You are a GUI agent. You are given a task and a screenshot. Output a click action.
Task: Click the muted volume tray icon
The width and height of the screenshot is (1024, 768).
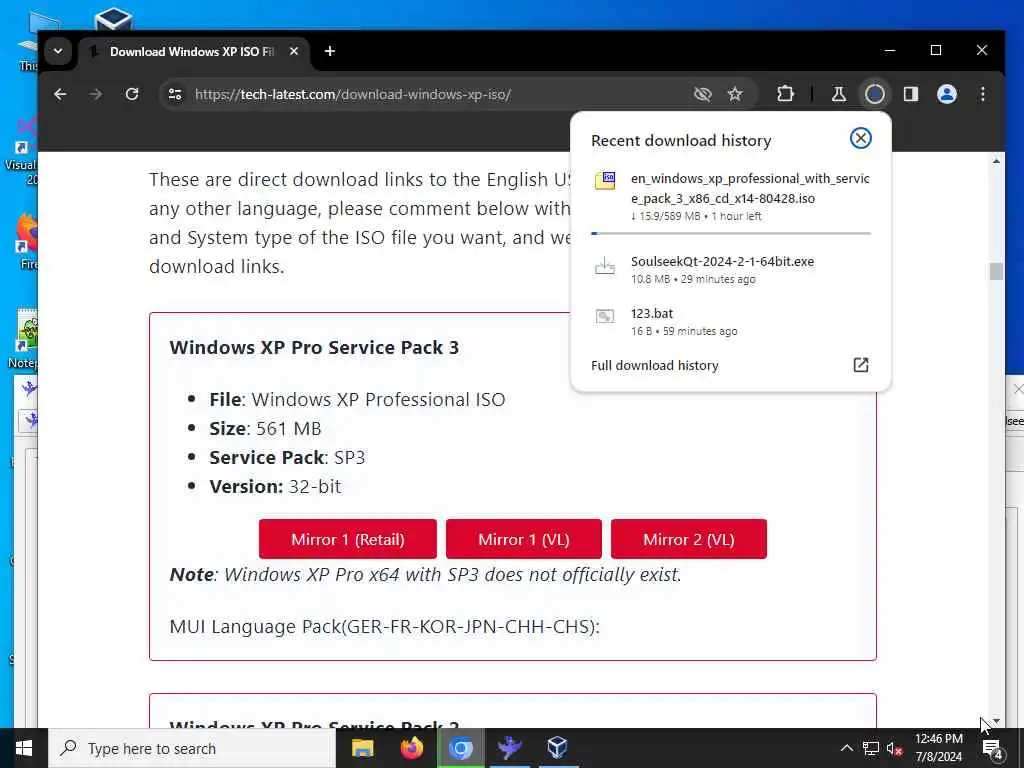[x=894, y=748]
